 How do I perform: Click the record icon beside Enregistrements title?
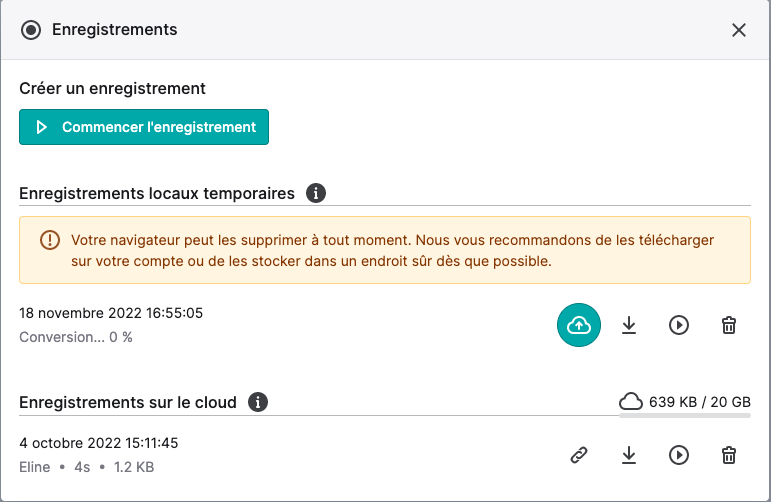[x=31, y=30]
